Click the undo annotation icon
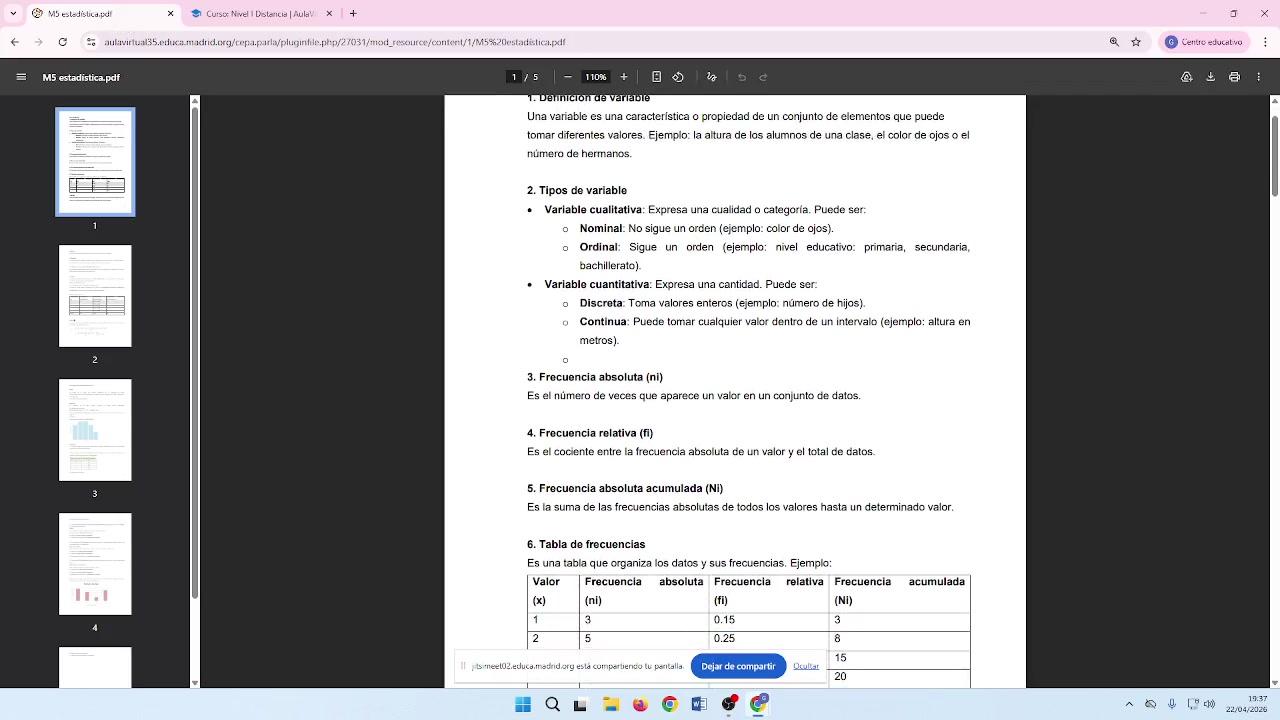 pos(742,77)
